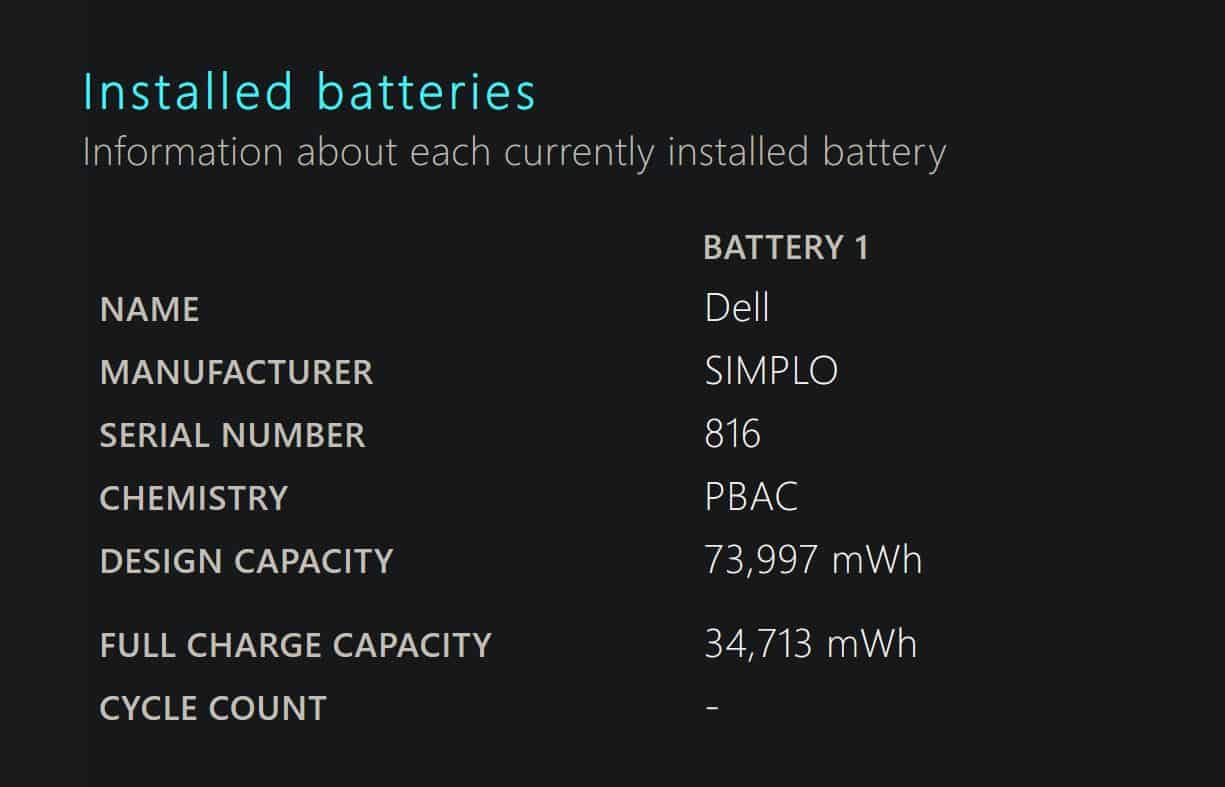The image size is (1225, 787).
Task: Click the FULL CHARGE CAPACITY label
Action: [296, 645]
